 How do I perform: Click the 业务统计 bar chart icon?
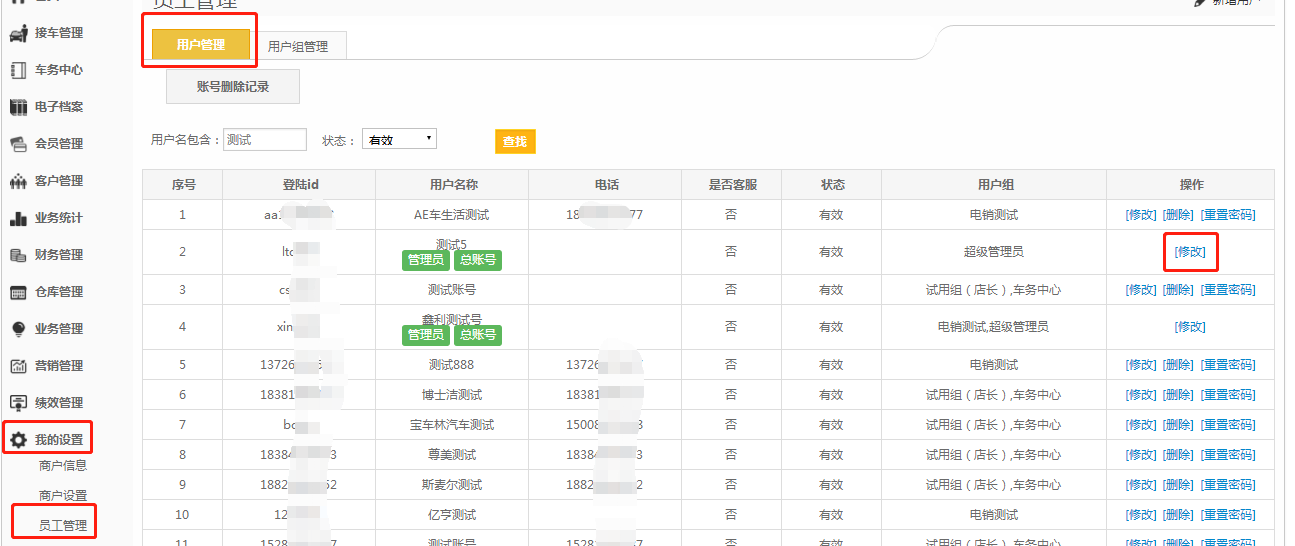(x=18, y=218)
